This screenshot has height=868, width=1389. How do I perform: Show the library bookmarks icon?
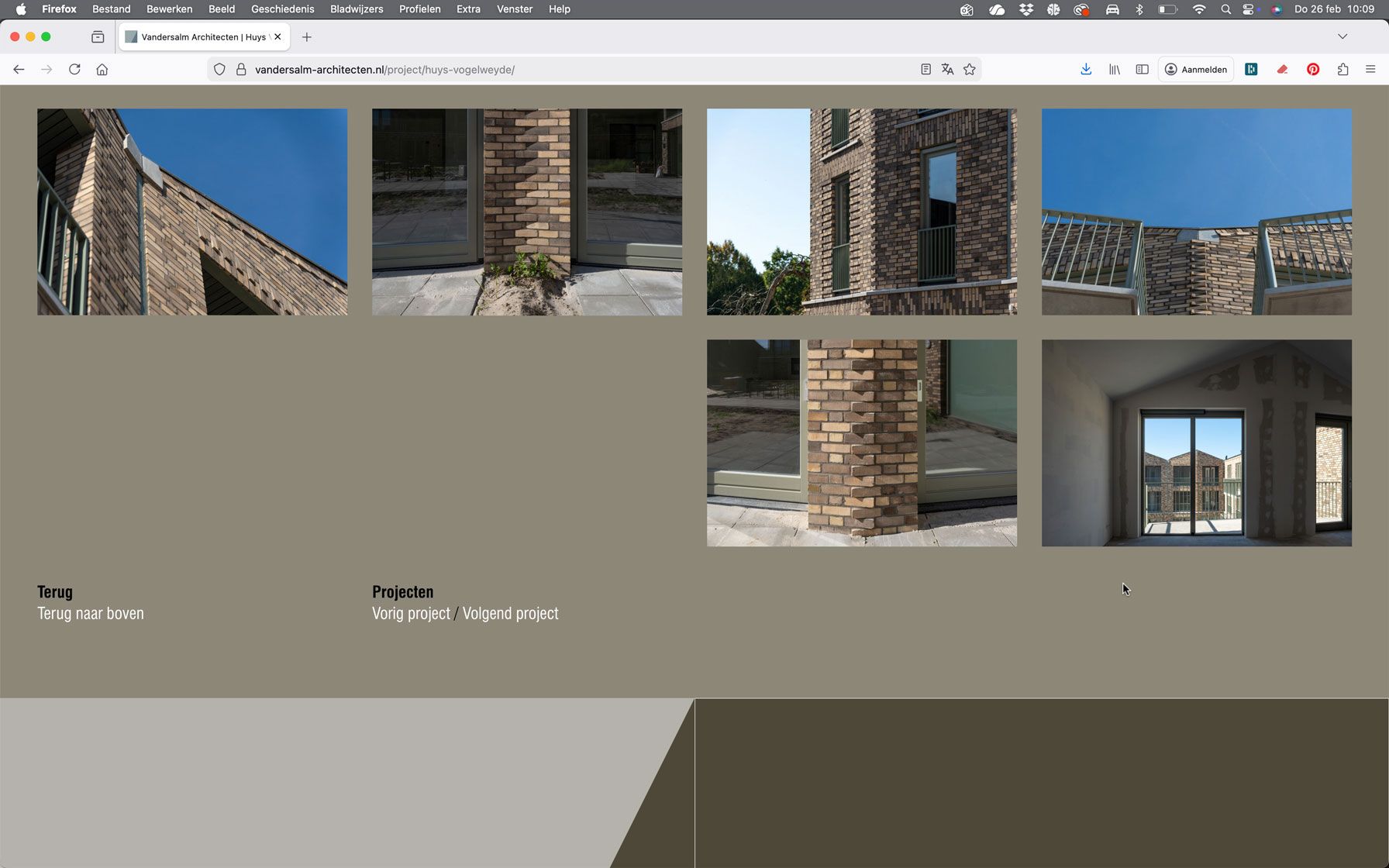[x=1115, y=70]
